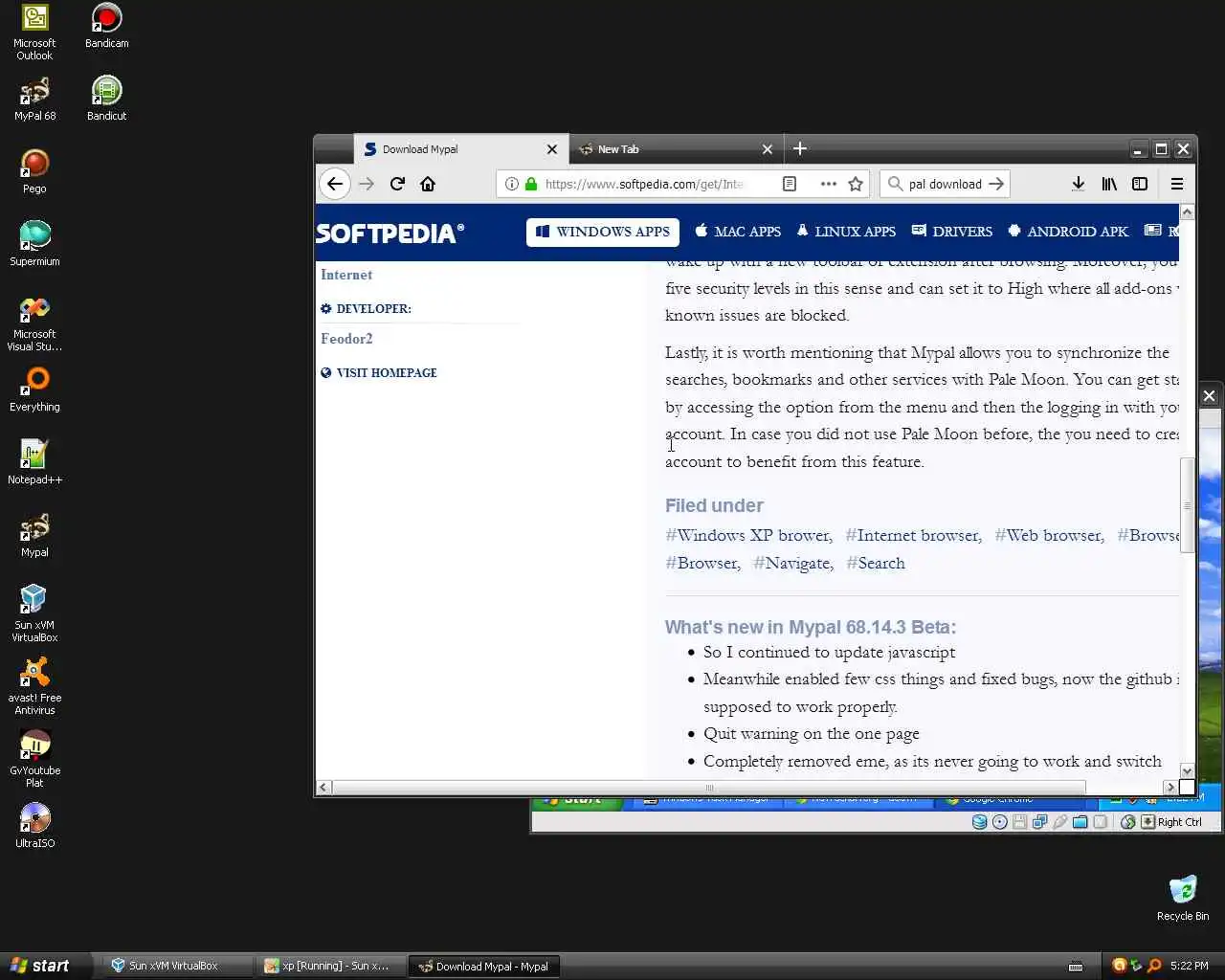This screenshot has width=1225, height=980.
Task: Select the Linux Apps menu
Action: click(846, 232)
